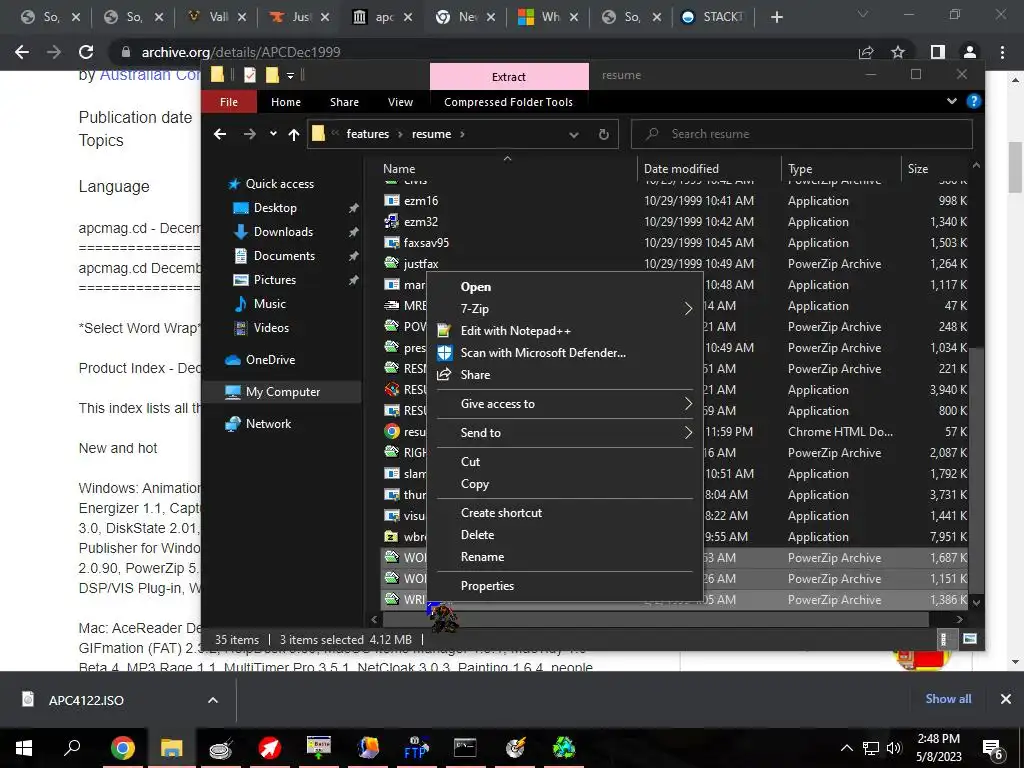Viewport: 1024px width, 768px height.
Task: Open Chrome three-dot menu
Action: pyautogui.click(x=1002, y=52)
